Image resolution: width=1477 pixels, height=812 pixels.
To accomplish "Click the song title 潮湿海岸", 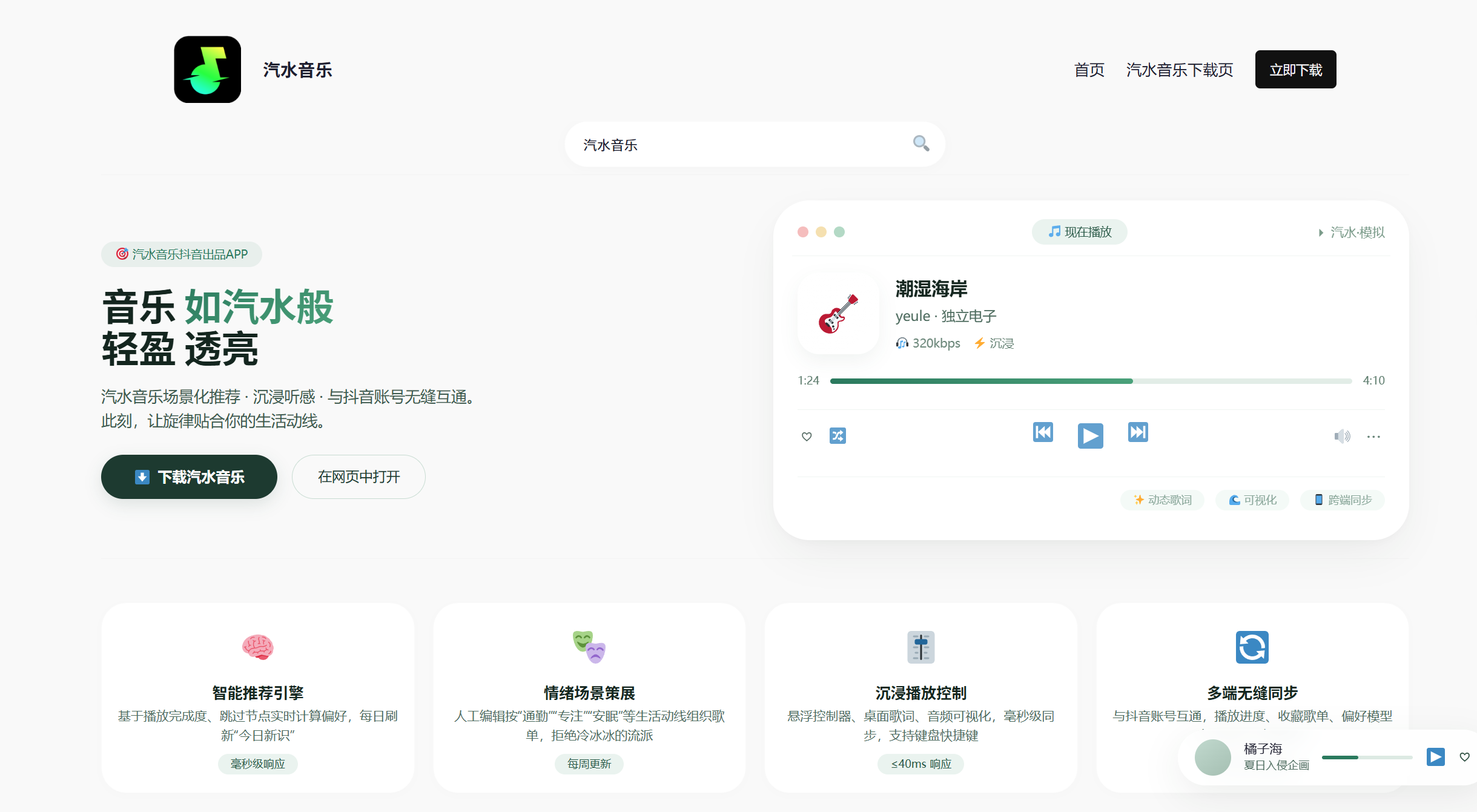I will point(931,289).
